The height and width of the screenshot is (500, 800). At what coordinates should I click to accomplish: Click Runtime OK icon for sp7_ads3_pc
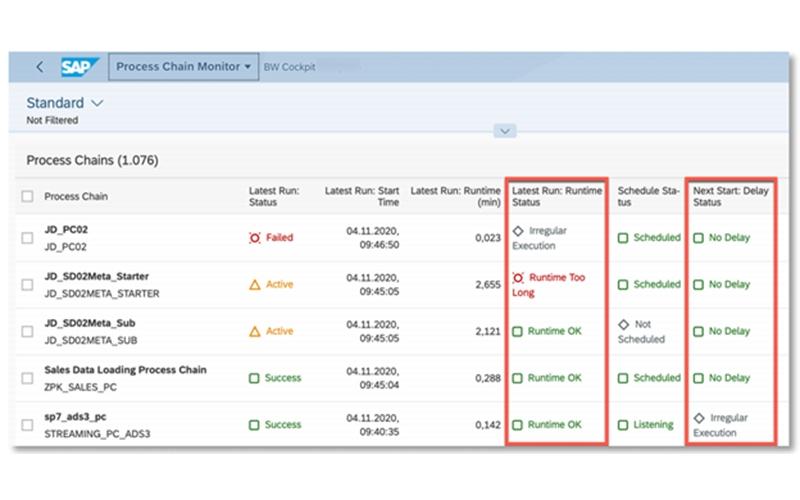(x=517, y=425)
